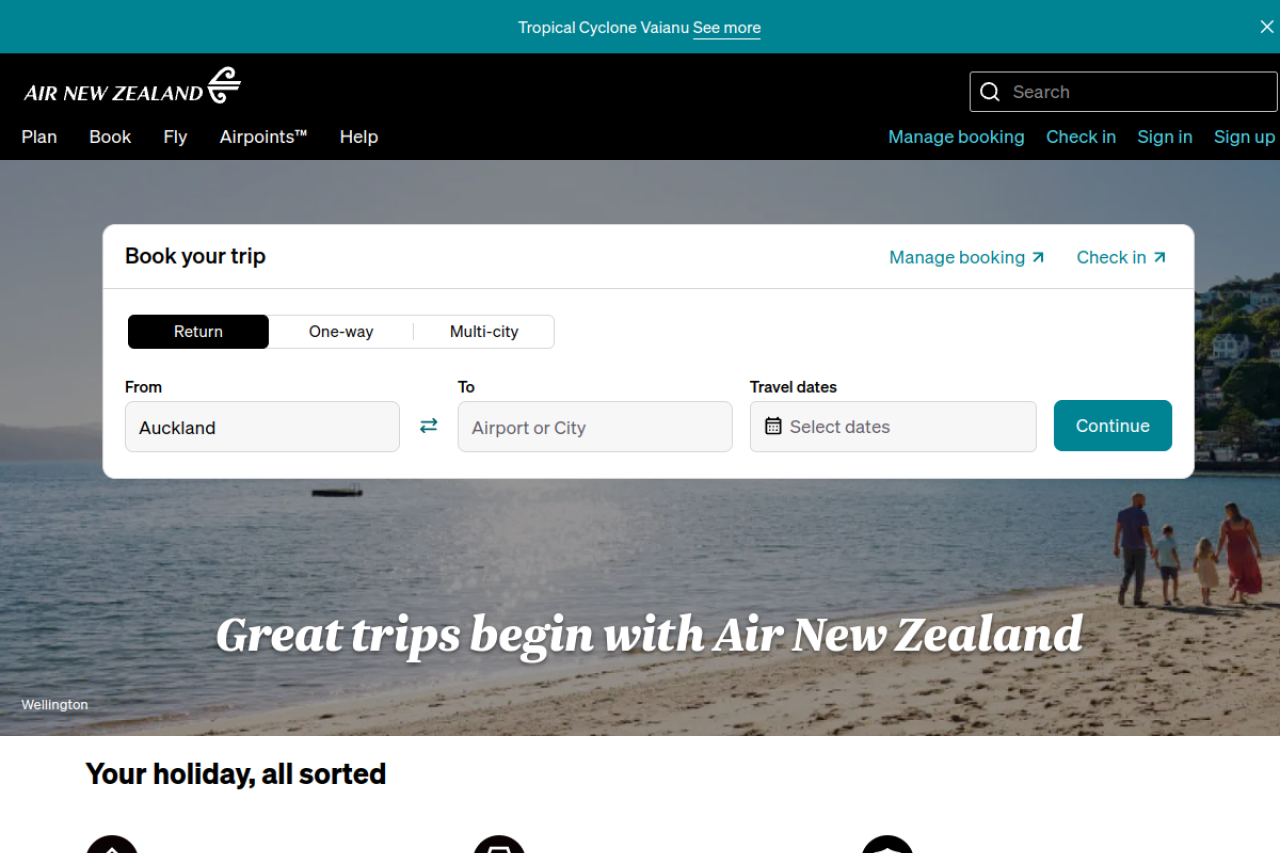Expand the Fly navigation menu
This screenshot has width=1280, height=853.
[x=175, y=137]
